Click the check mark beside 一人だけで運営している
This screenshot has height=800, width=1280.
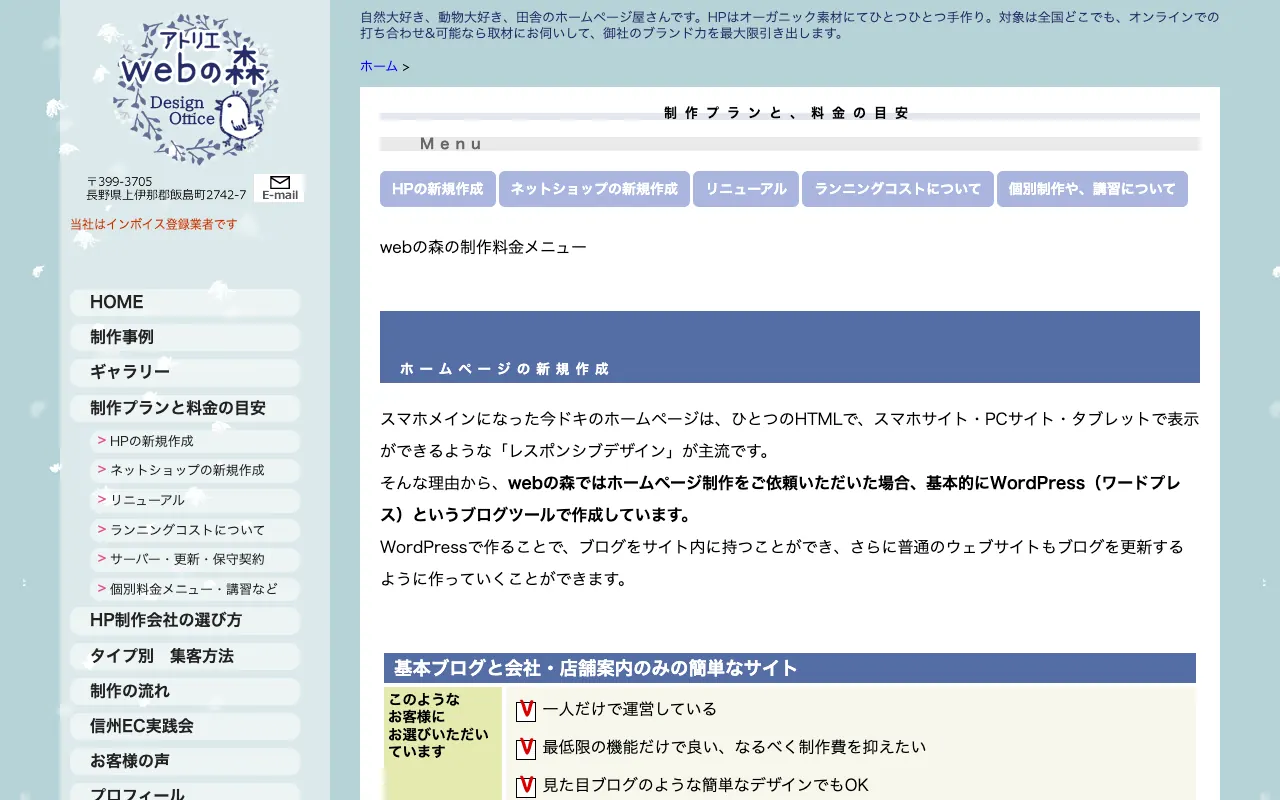coord(526,710)
